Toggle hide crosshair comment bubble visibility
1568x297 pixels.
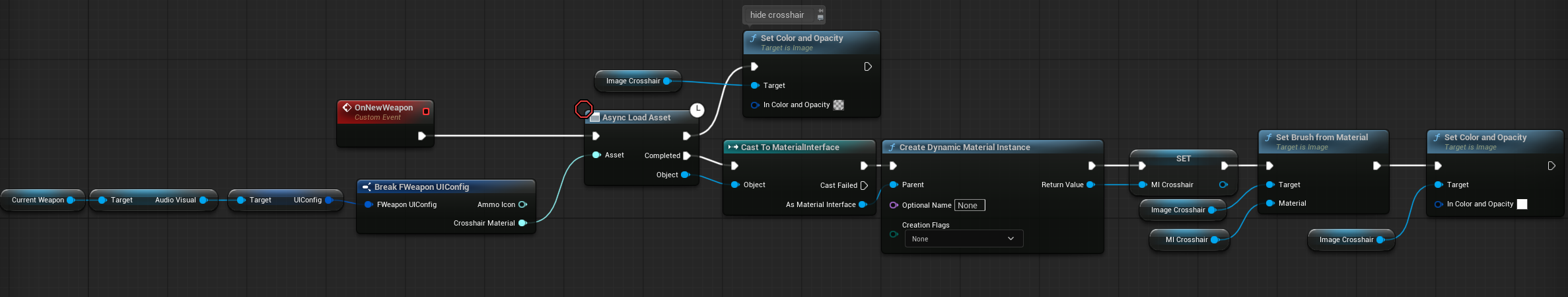[820, 18]
